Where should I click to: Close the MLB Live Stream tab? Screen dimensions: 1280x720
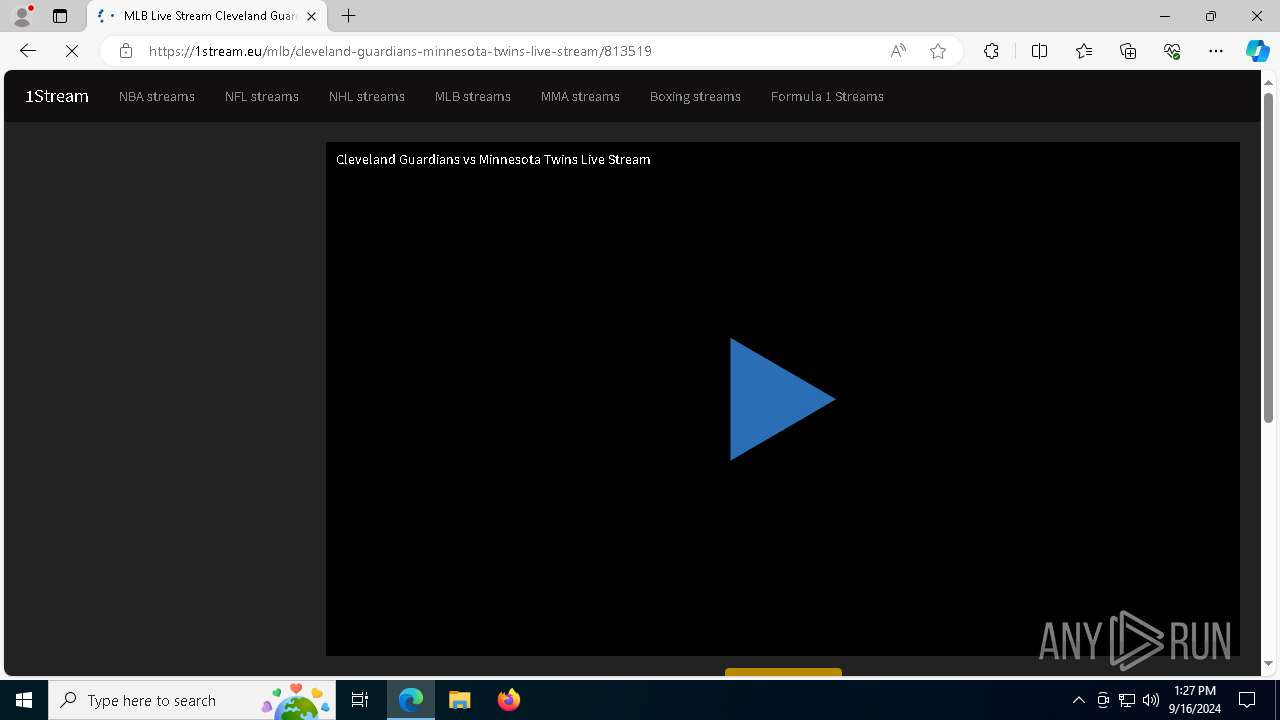(x=312, y=16)
